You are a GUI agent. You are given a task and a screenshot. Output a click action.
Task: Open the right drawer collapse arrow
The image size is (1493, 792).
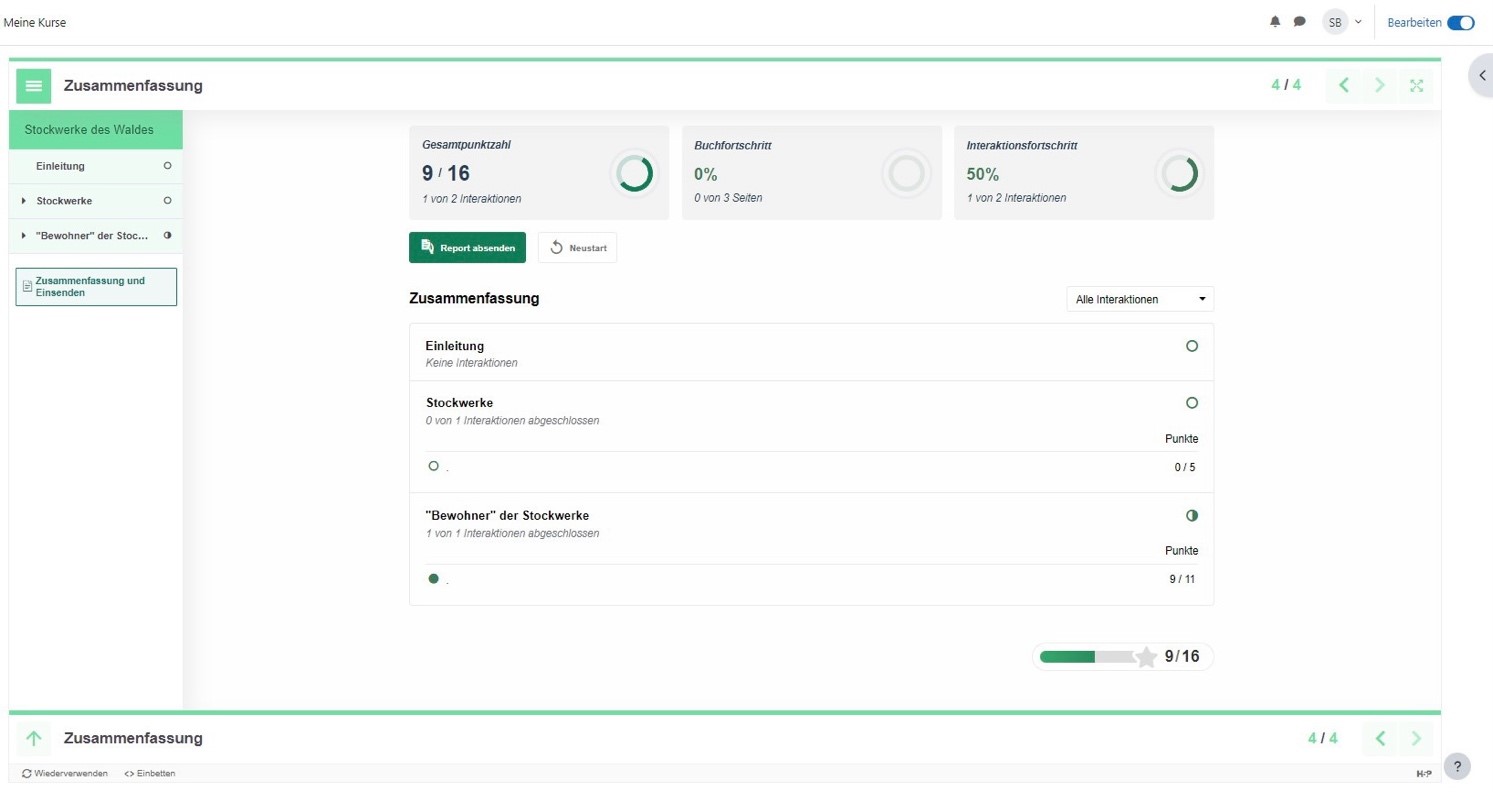pos(1482,76)
